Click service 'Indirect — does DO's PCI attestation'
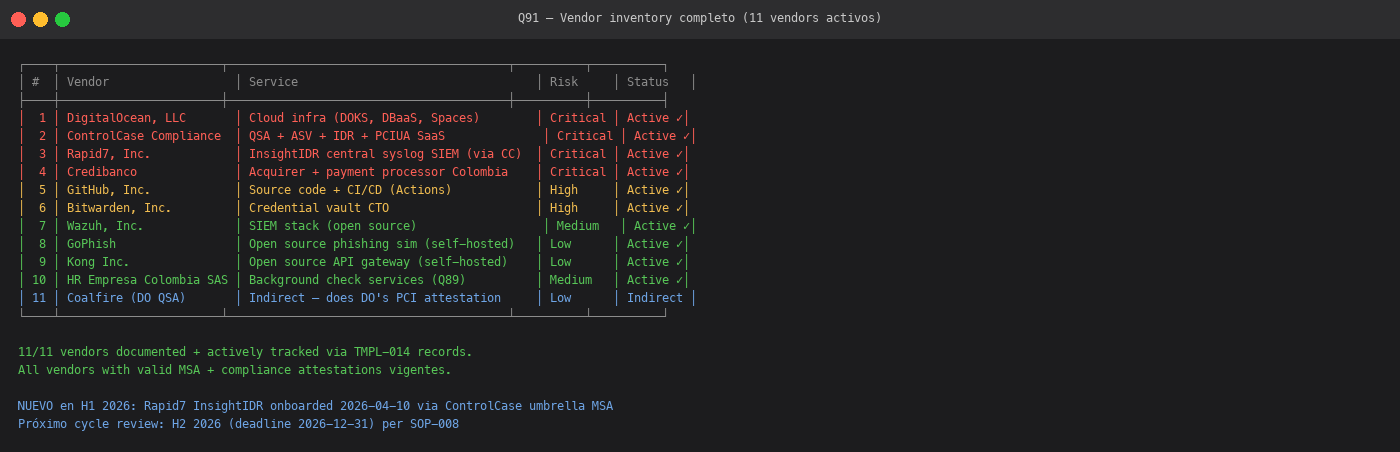The height and width of the screenshot is (452, 1400). point(375,298)
